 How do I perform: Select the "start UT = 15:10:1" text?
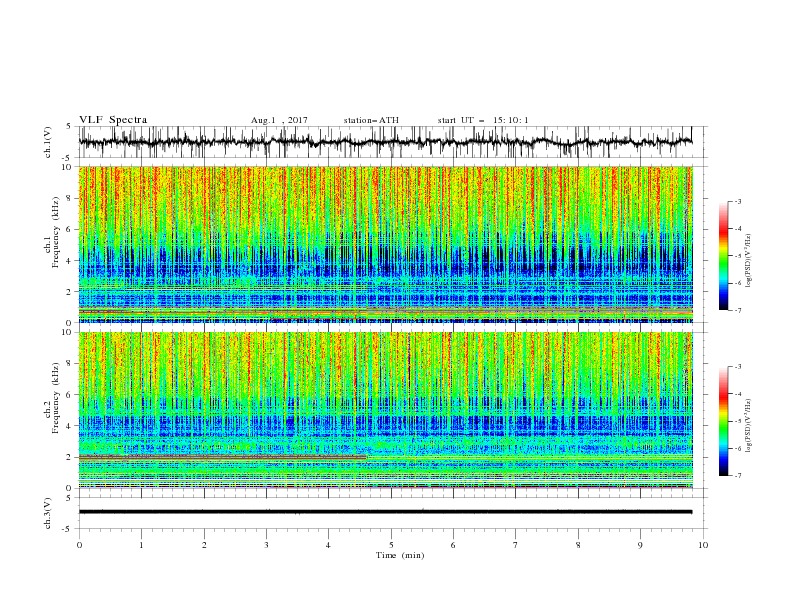483,120
